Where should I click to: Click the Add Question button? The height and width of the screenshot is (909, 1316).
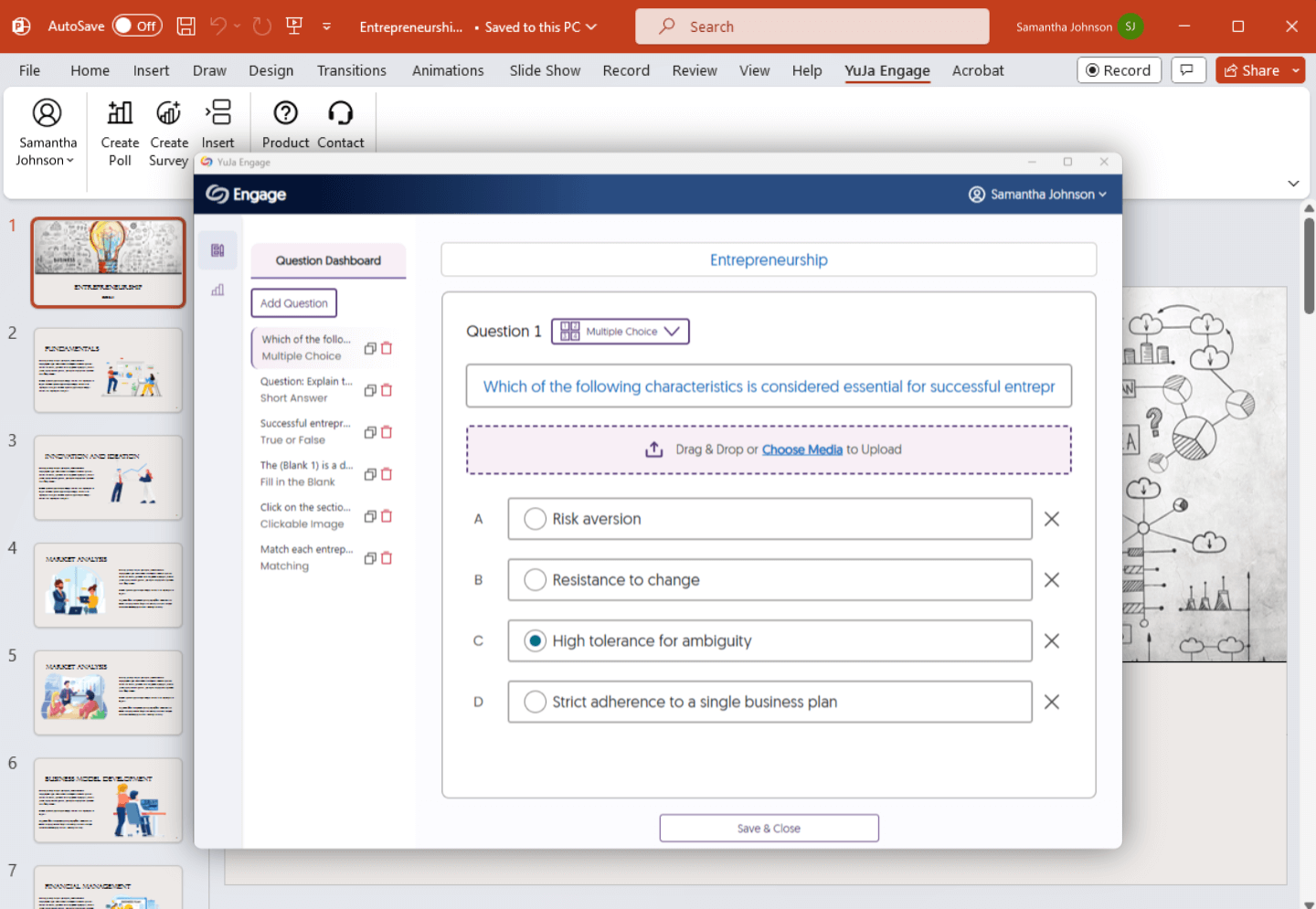point(293,302)
